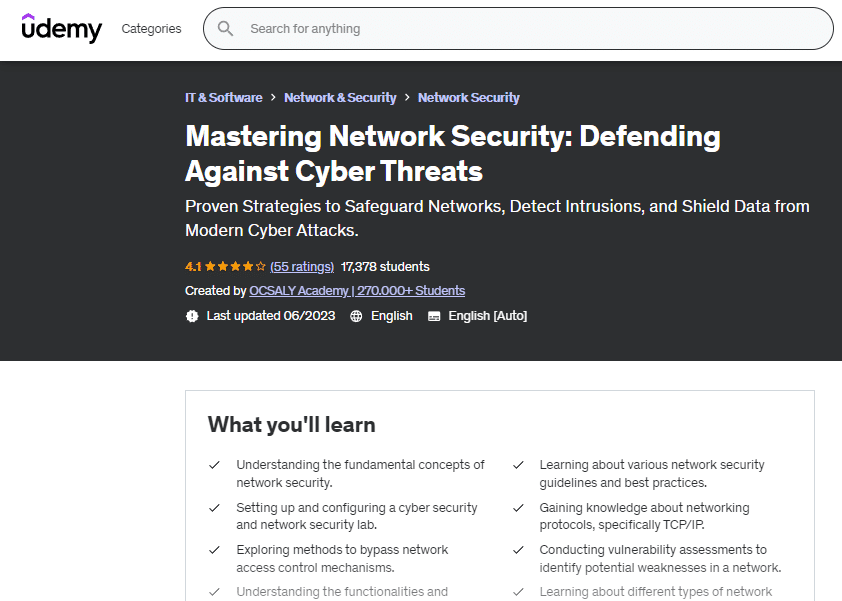
Task: Click the last updated badge icon
Action: point(192,316)
